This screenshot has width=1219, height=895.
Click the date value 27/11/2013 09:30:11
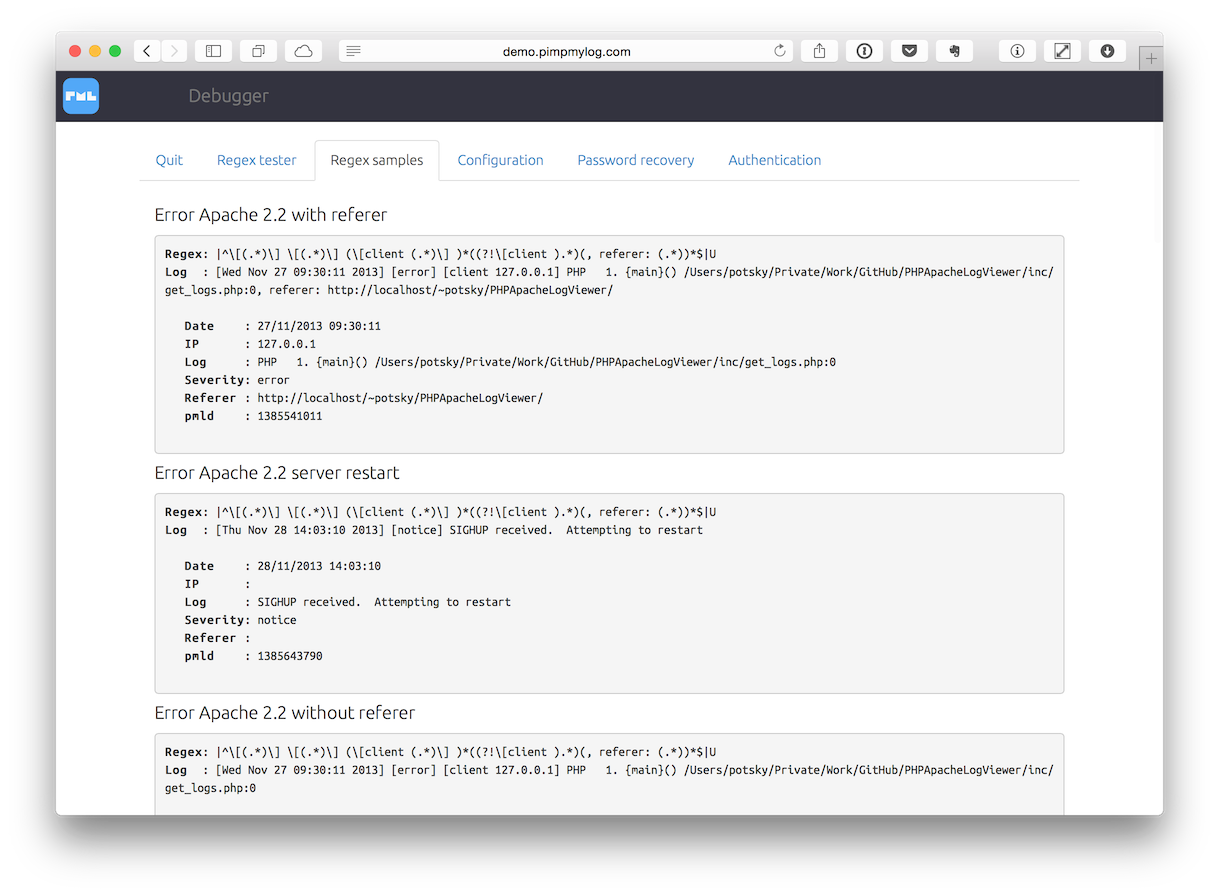(319, 326)
